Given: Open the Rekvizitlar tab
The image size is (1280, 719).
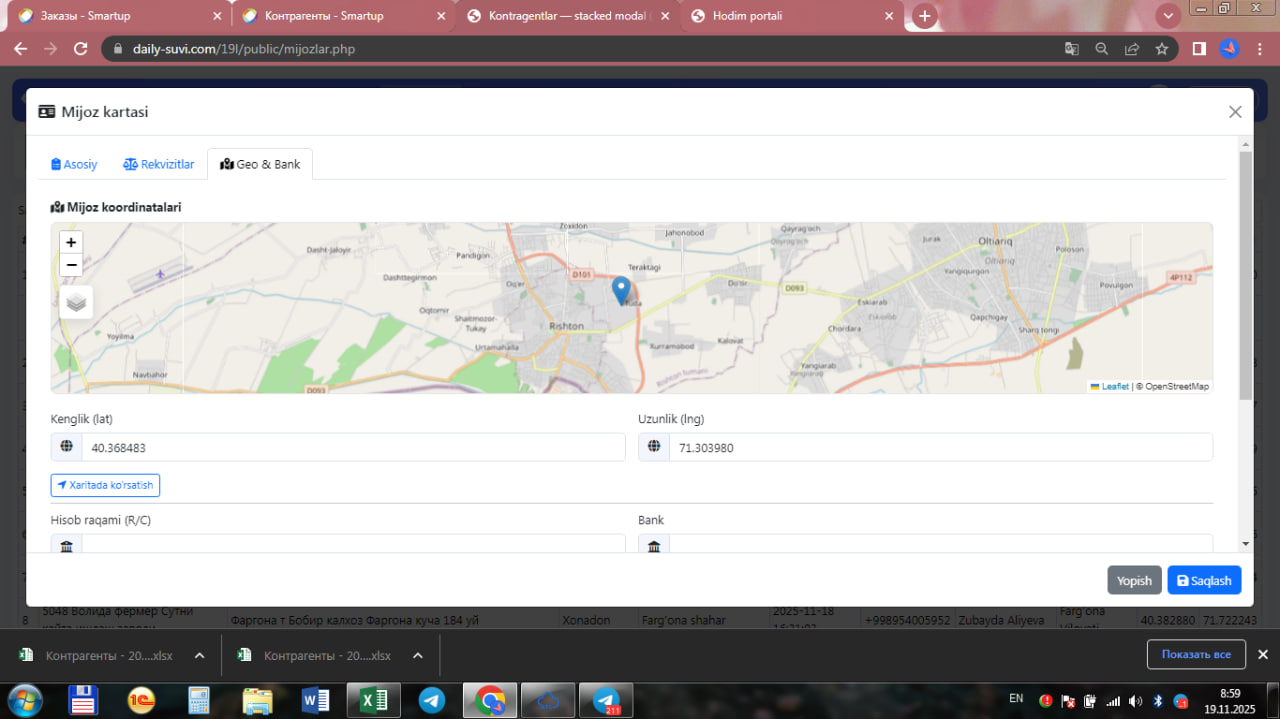Looking at the screenshot, I should [x=159, y=164].
